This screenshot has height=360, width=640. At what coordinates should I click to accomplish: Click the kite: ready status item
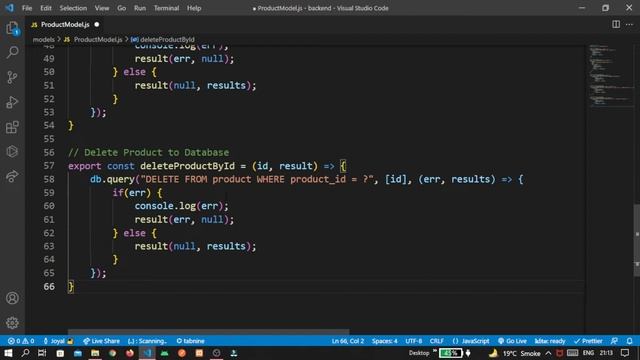tap(550, 341)
